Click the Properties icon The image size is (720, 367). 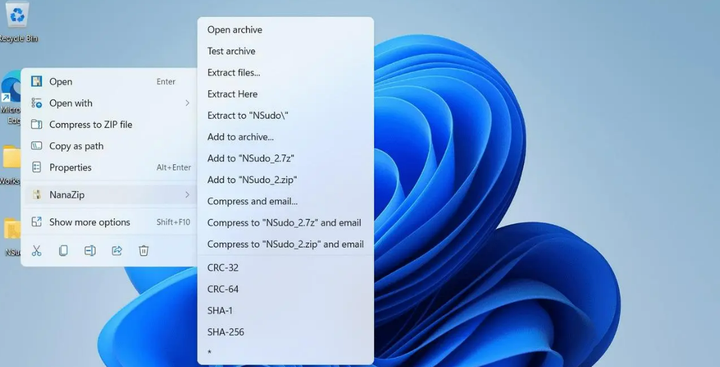36,167
